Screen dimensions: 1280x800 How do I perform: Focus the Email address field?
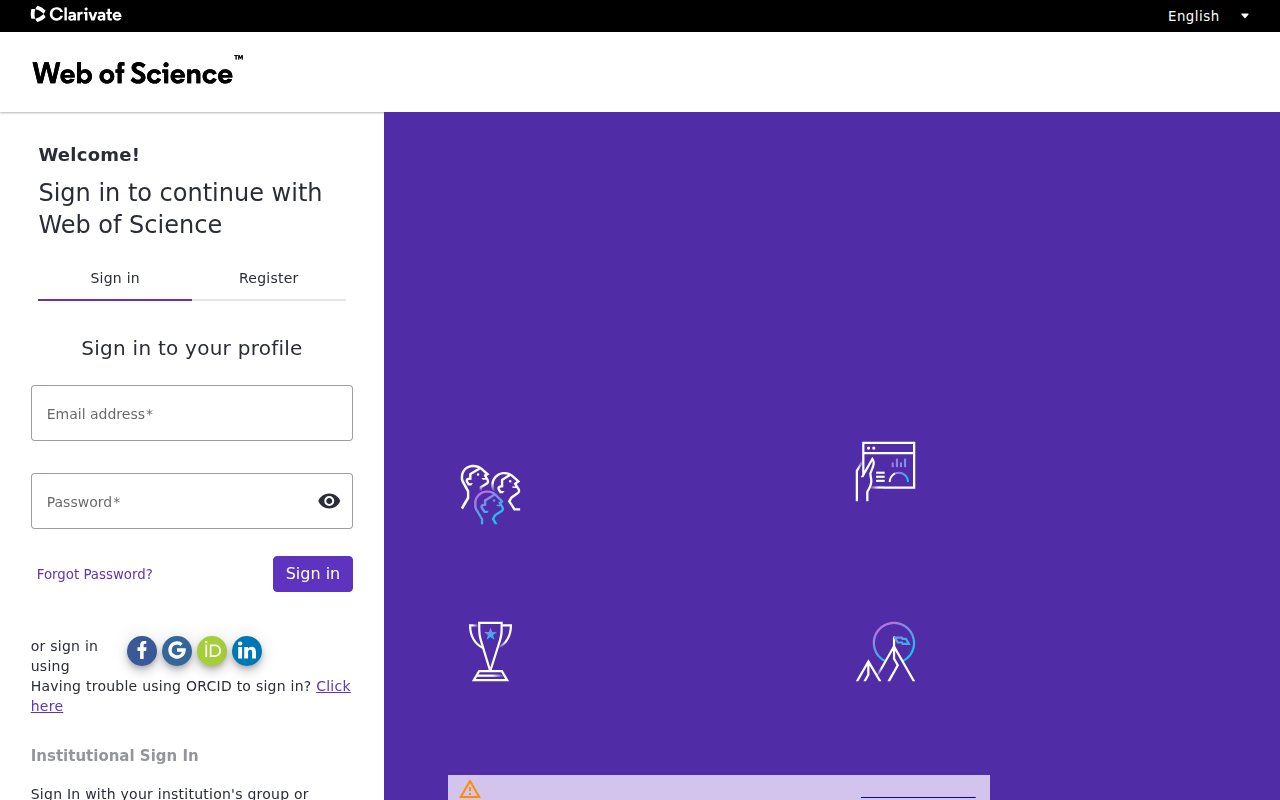(192, 413)
